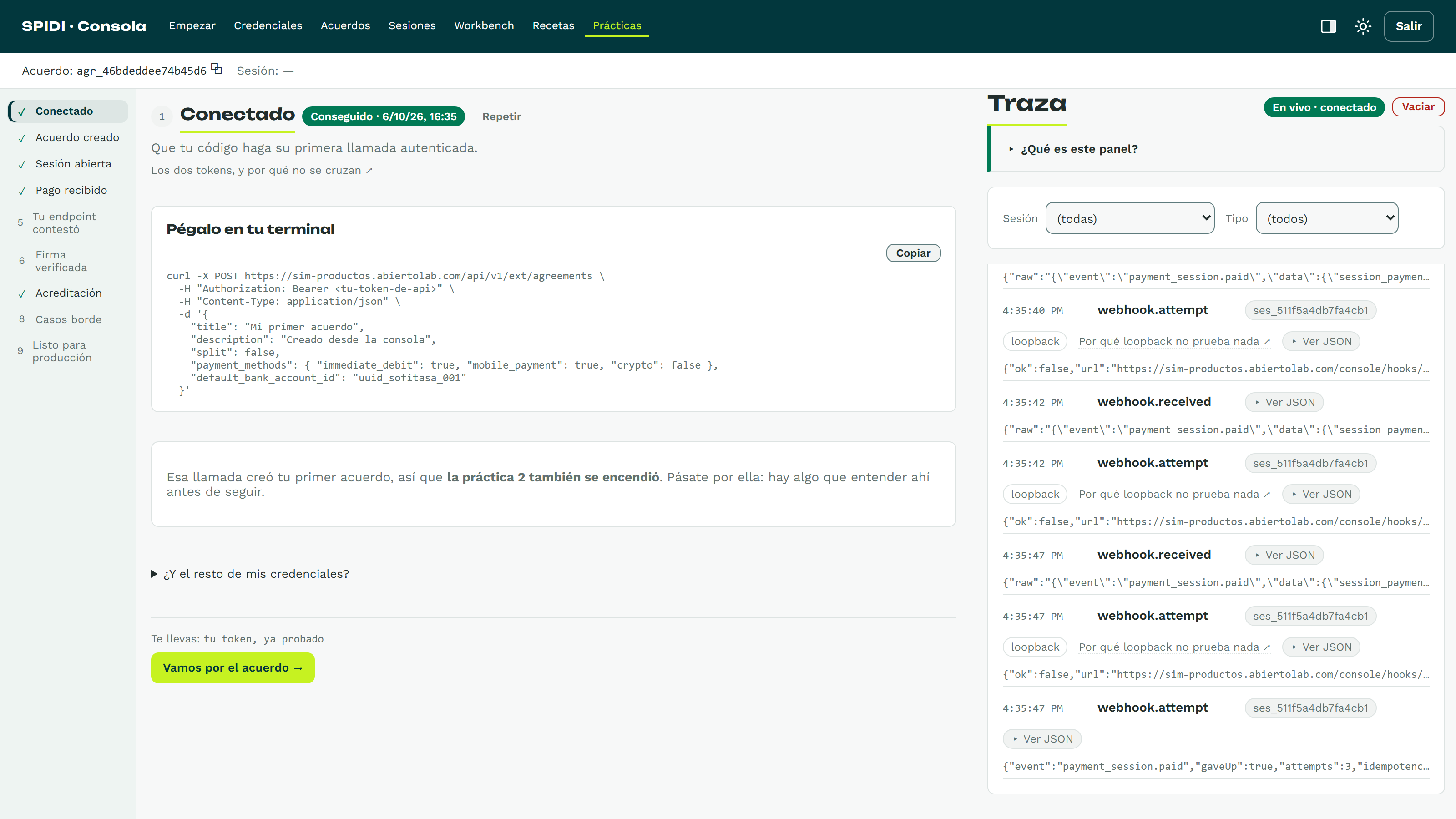Open loopback explanation link in 4:35:40 PM entry
The width and height of the screenshot is (1456, 819).
pyautogui.click(x=1174, y=341)
